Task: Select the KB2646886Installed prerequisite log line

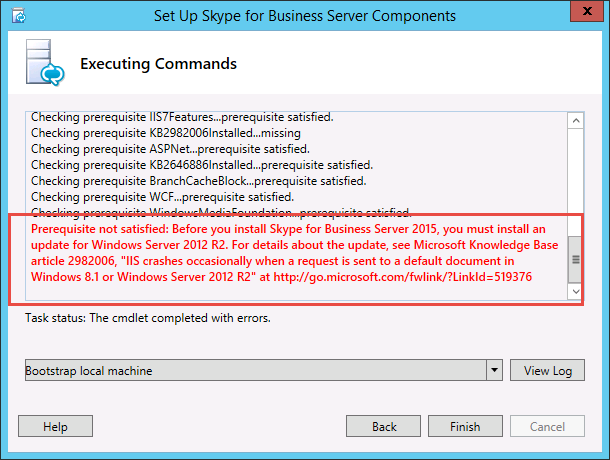Action: point(202,165)
